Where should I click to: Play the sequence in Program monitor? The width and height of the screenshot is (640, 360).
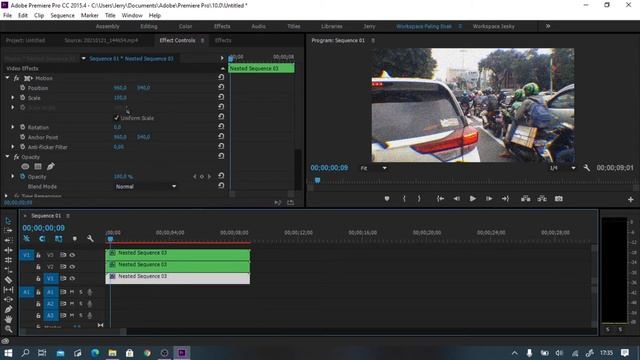(472, 199)
